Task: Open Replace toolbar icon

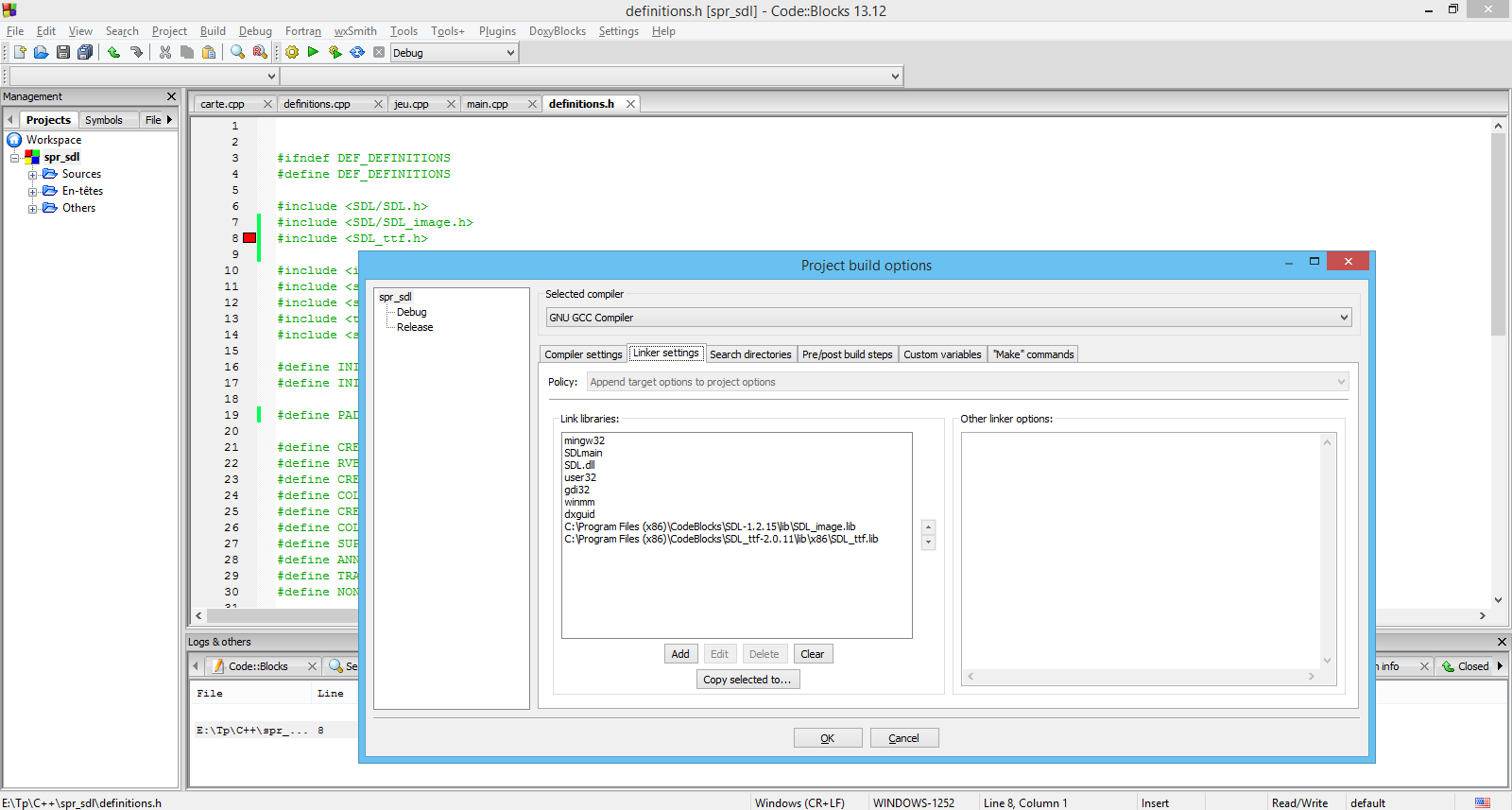Action: coord(260,53)
